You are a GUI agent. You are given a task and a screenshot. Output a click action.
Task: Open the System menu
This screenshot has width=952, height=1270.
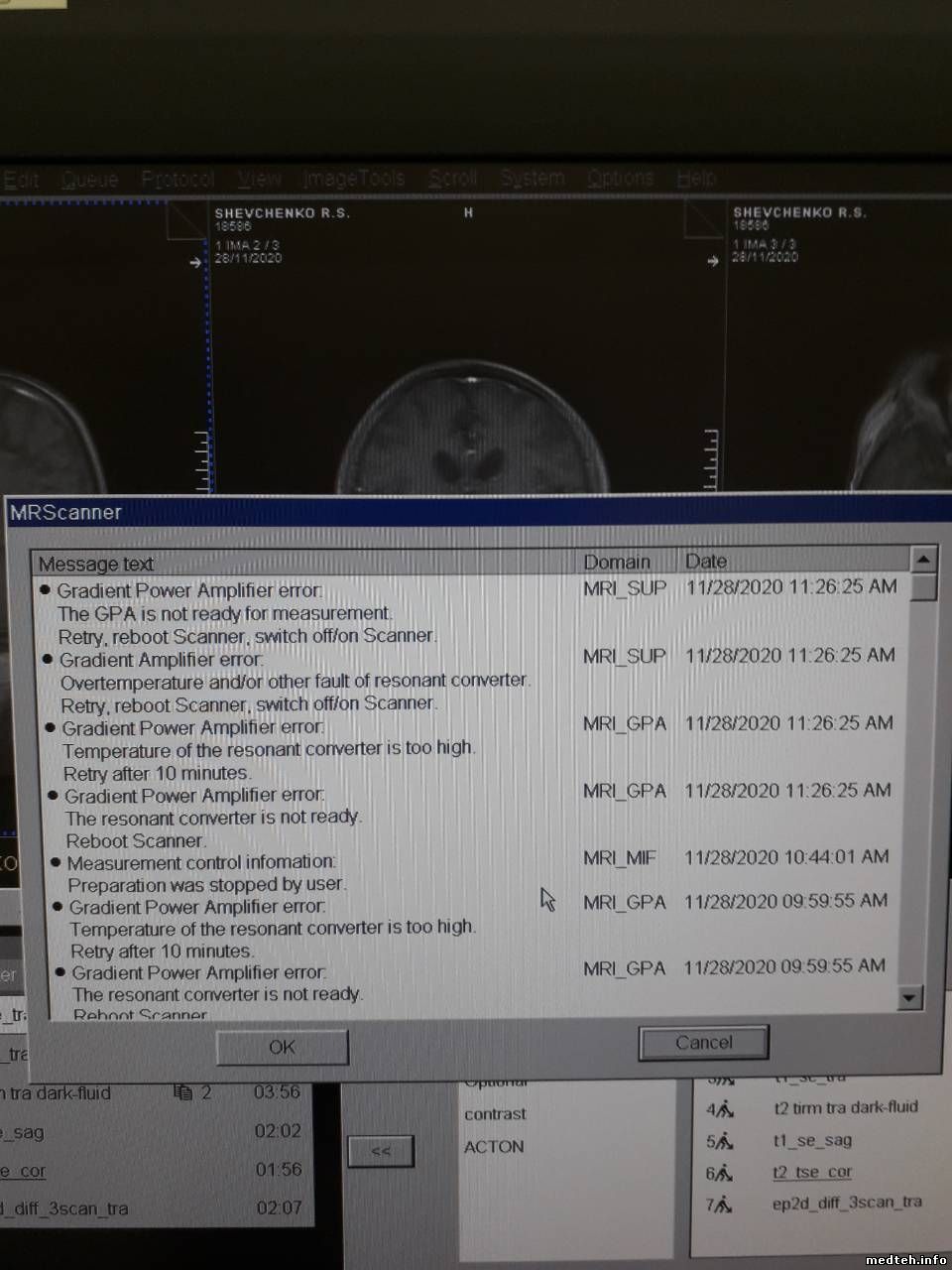coord(532,179)
